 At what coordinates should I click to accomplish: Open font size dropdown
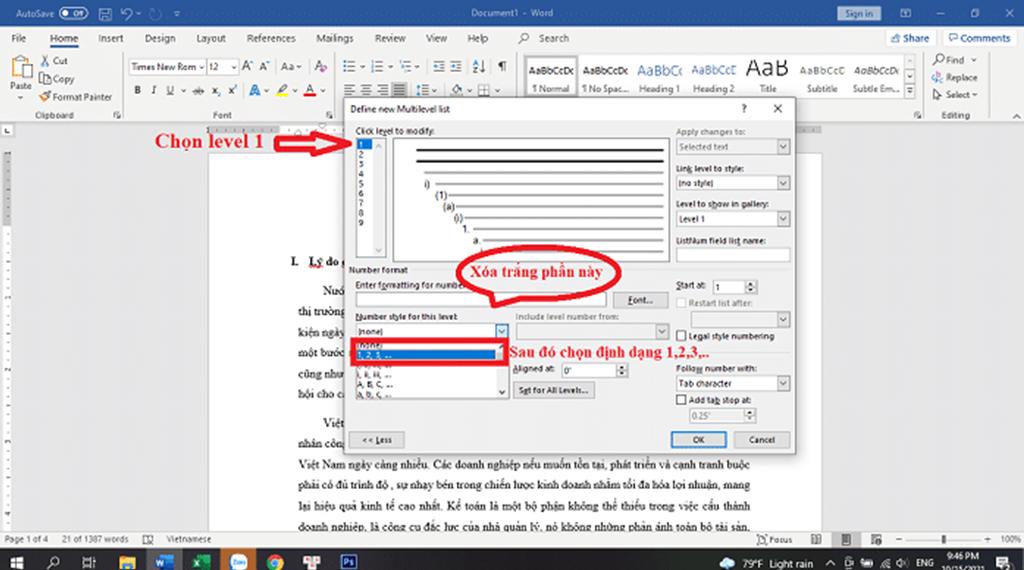tap(233, 67)
